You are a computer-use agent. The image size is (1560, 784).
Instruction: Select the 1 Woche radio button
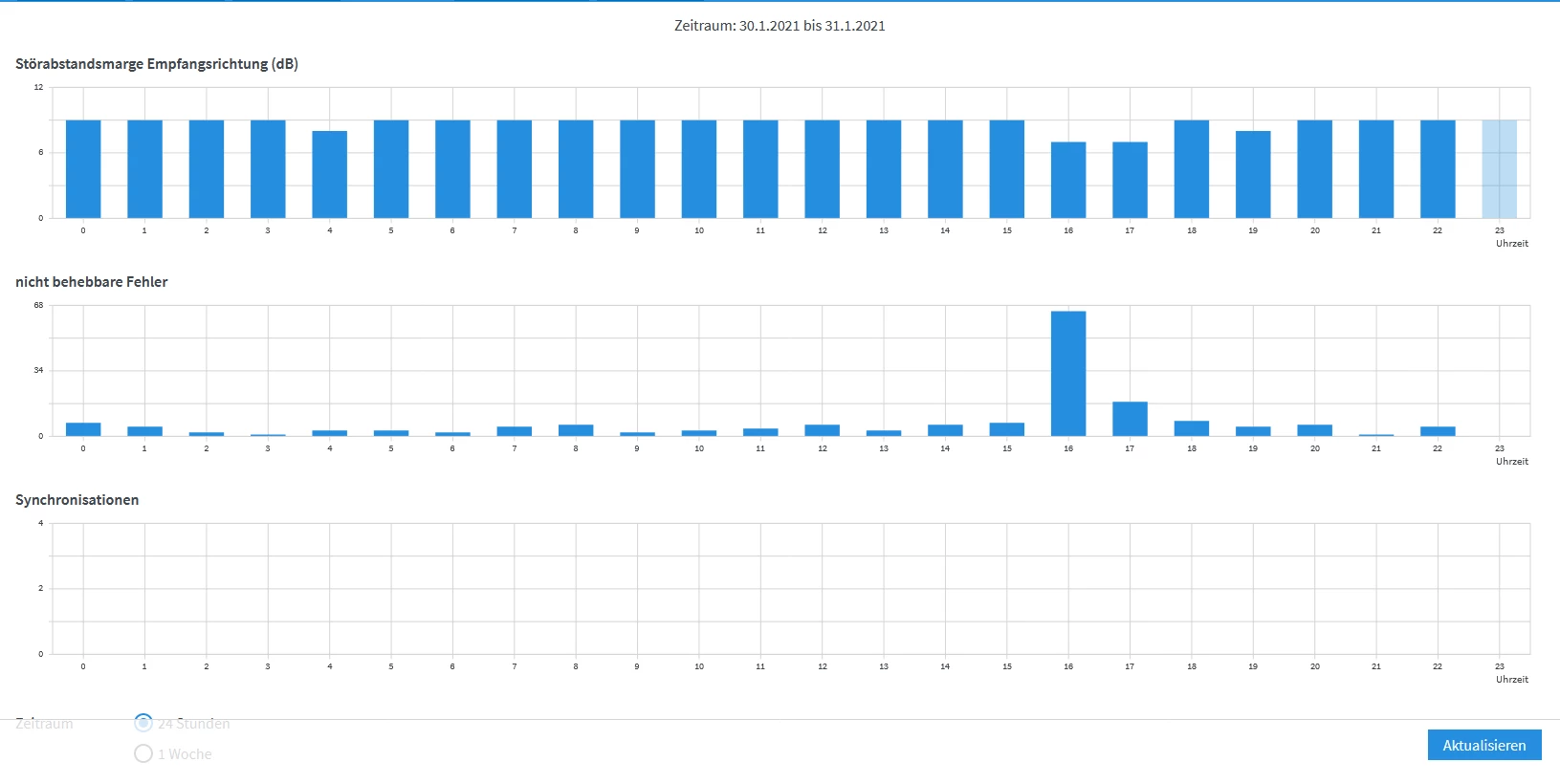click(143, 753)
